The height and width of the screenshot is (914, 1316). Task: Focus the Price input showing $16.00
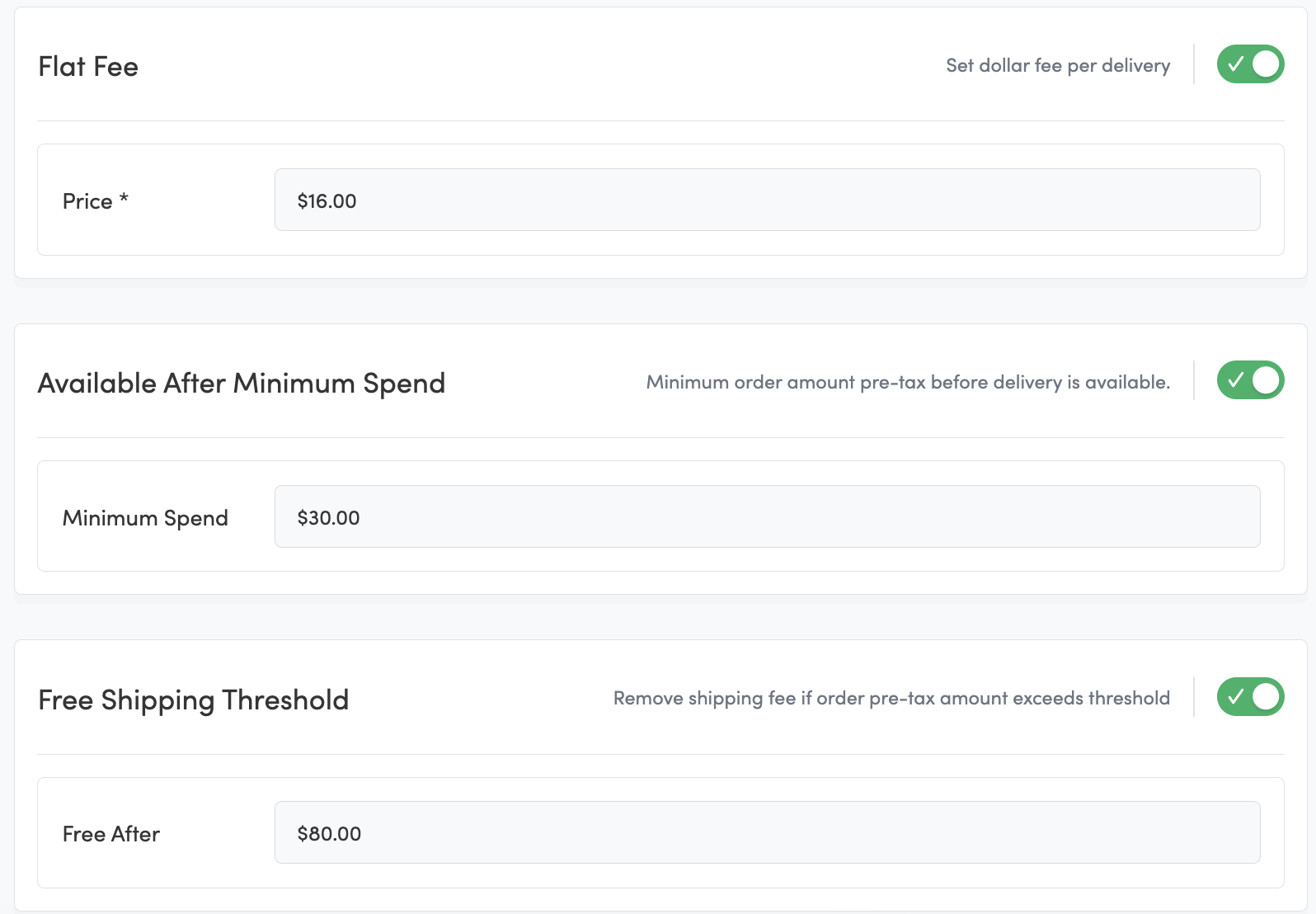click(767, 200)
